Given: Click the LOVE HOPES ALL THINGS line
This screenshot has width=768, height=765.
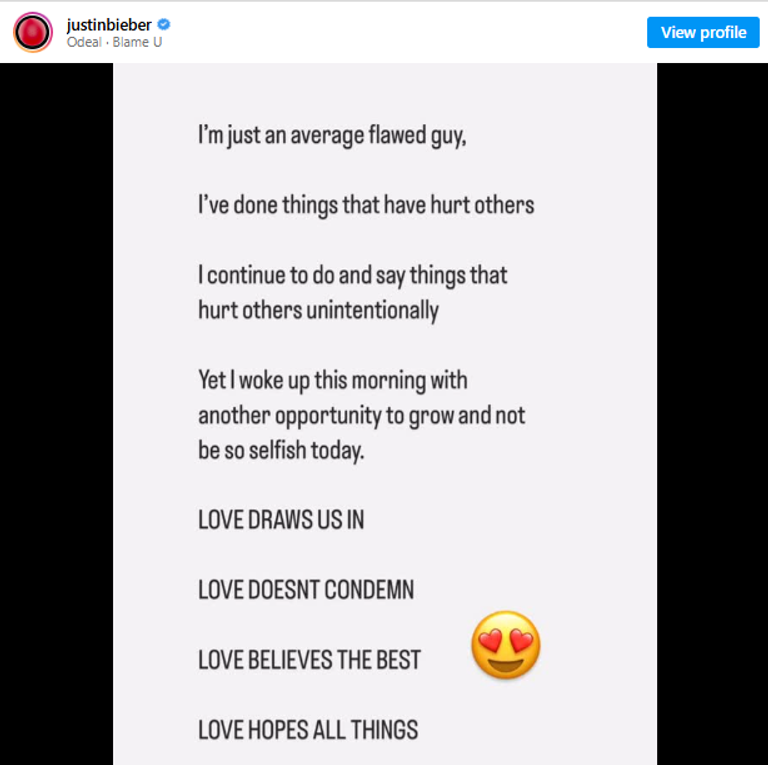Looking at the screenshot, I should click(x=308, y=730).
